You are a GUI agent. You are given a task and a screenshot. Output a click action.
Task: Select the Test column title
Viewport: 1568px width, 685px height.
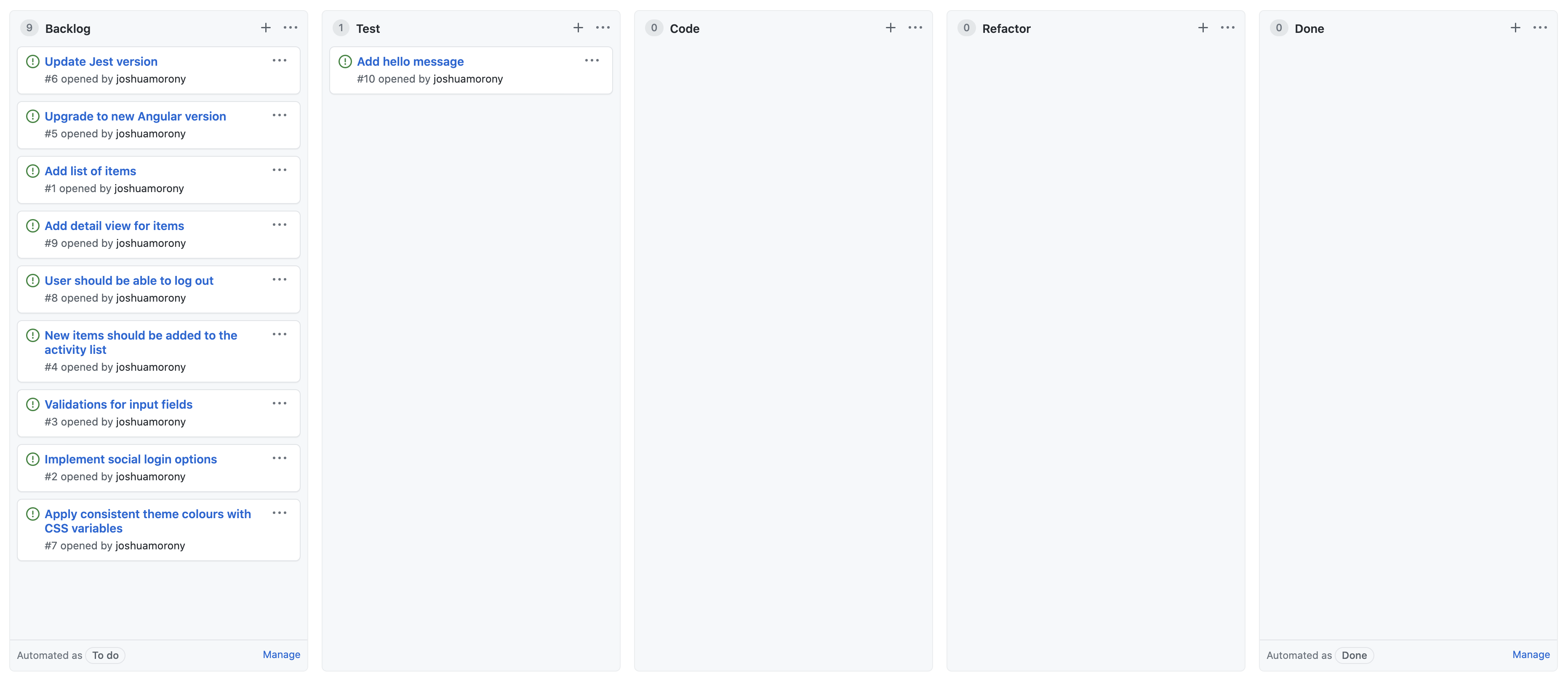click(368, 29)
